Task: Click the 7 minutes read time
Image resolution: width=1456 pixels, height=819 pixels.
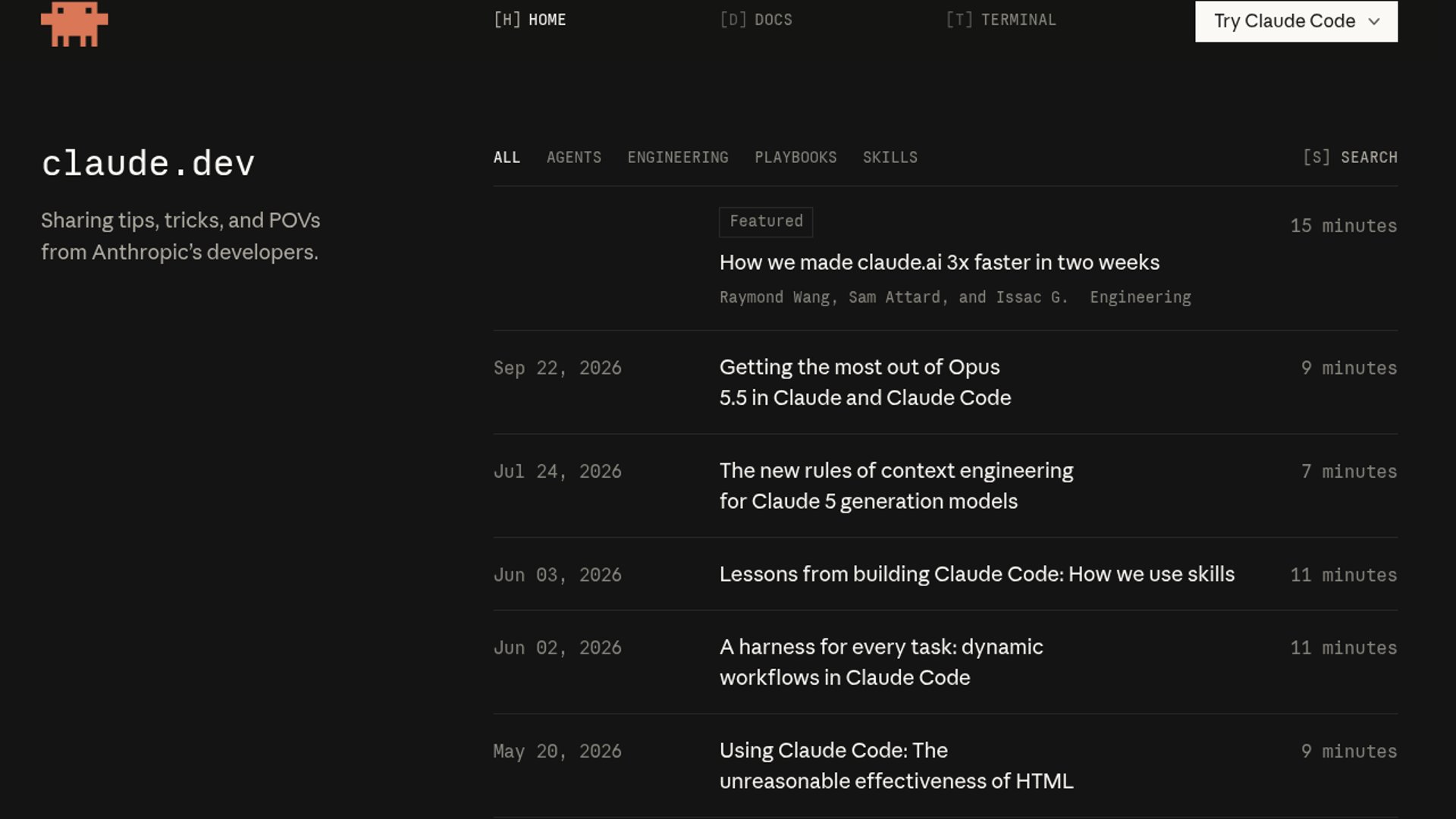Action: (x=1348, y=472)
